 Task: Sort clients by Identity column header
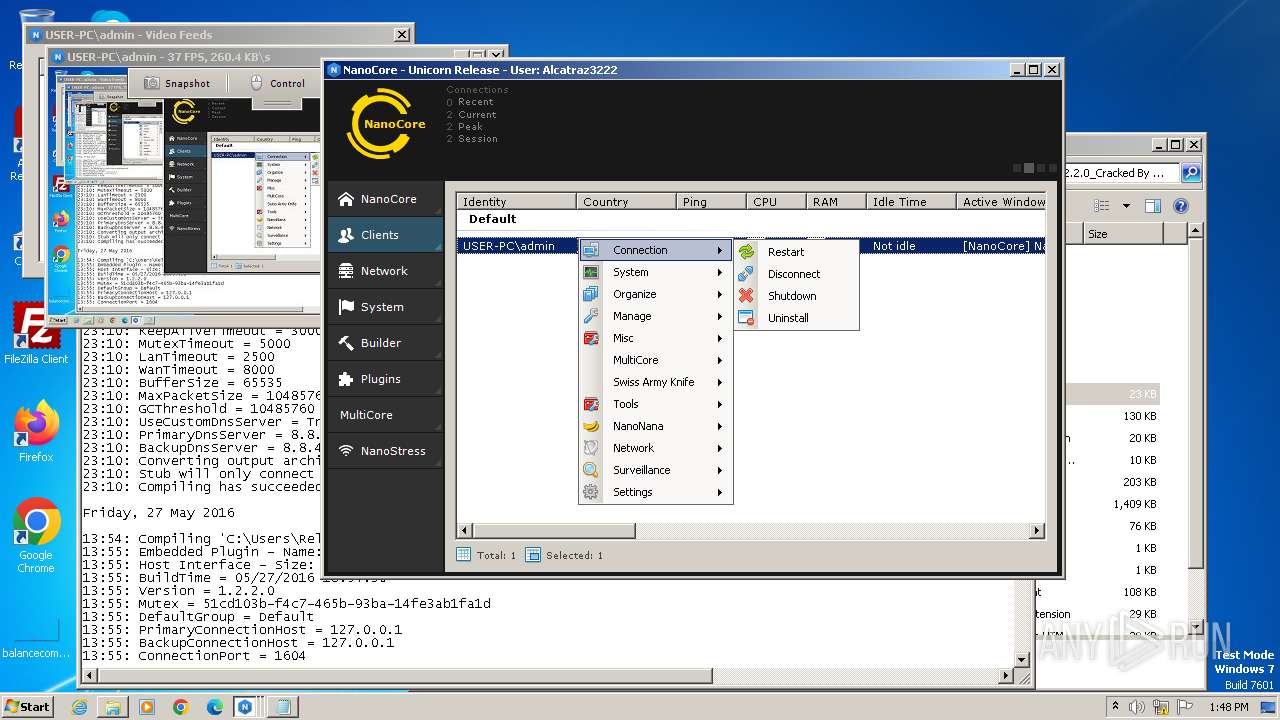click(x=516, y=201)
